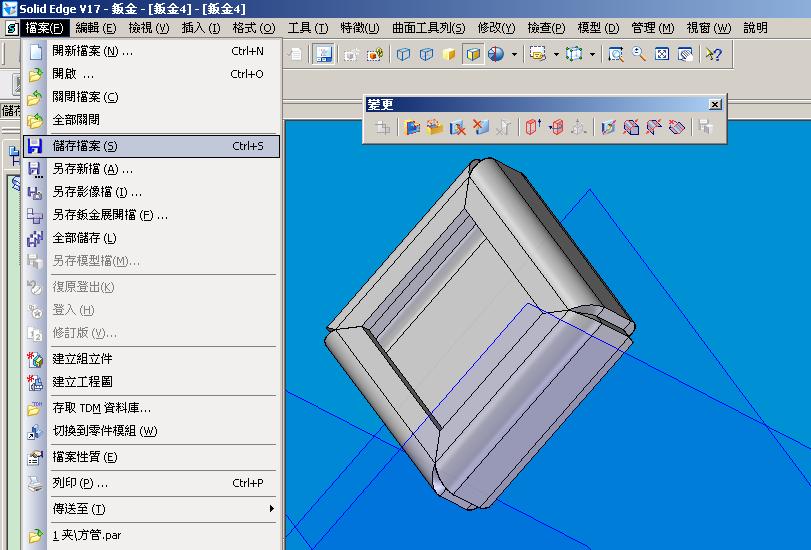
Task: Open the 編輯 (E) menu
Action: pyautogui.click(x=96, y=28)
